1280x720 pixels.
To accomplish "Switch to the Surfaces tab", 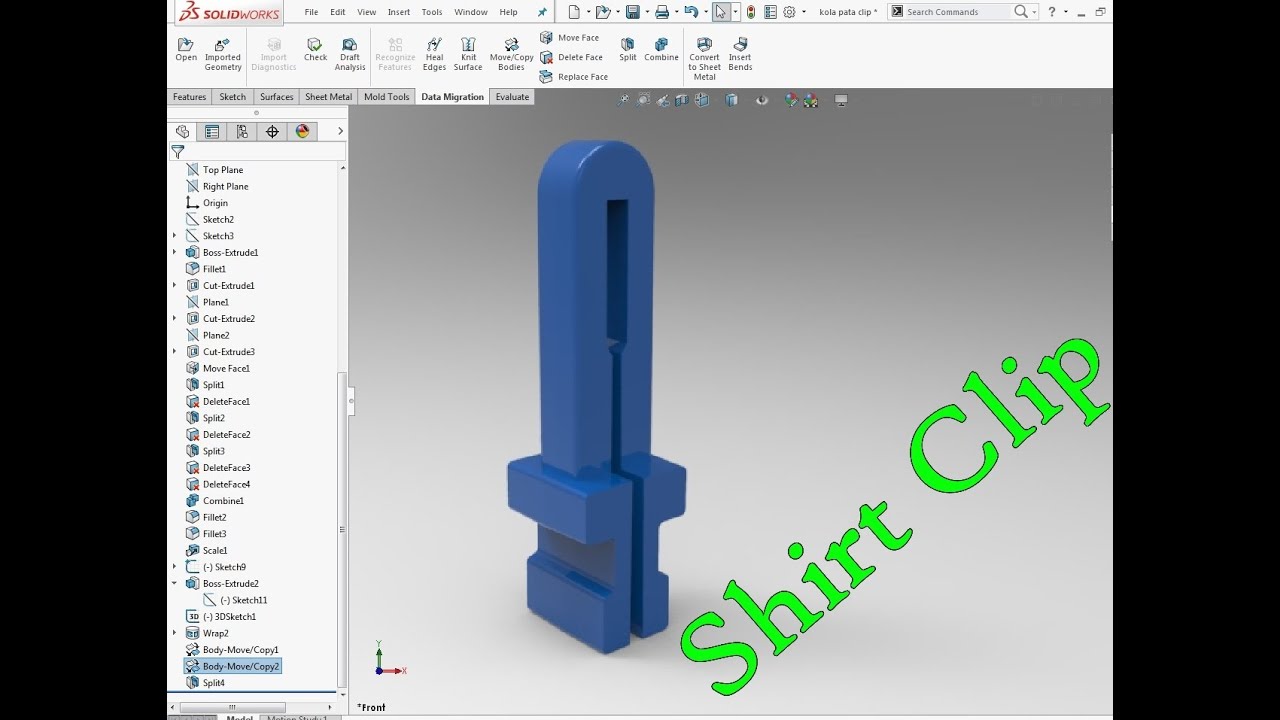I will point(276,97).
